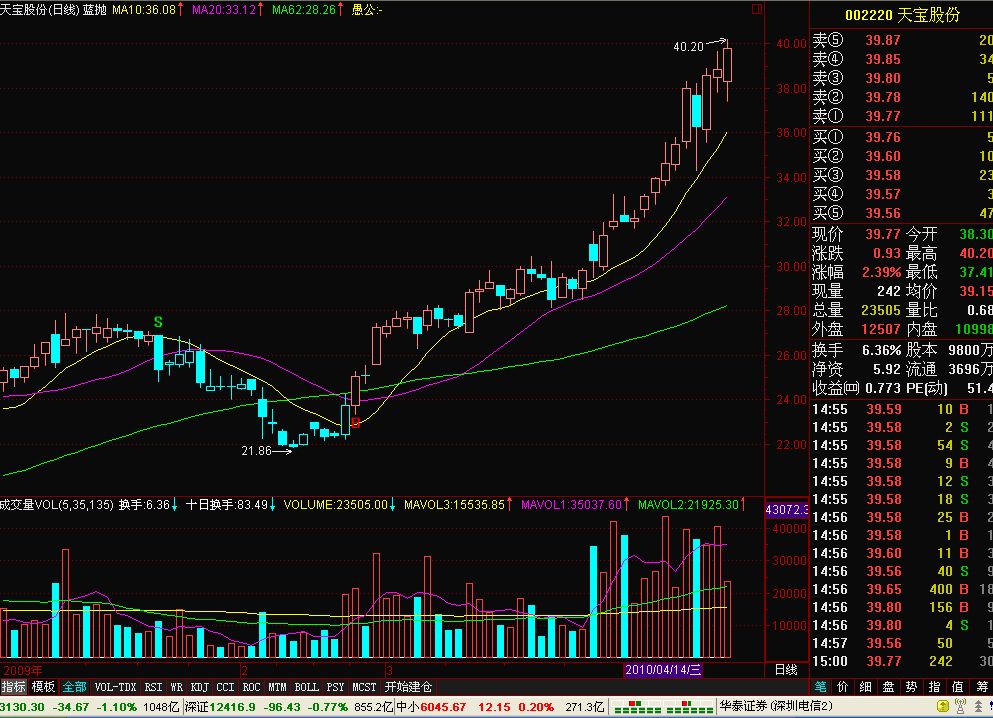
Task: Select the 全部 tab
Action: coord(74,687)
